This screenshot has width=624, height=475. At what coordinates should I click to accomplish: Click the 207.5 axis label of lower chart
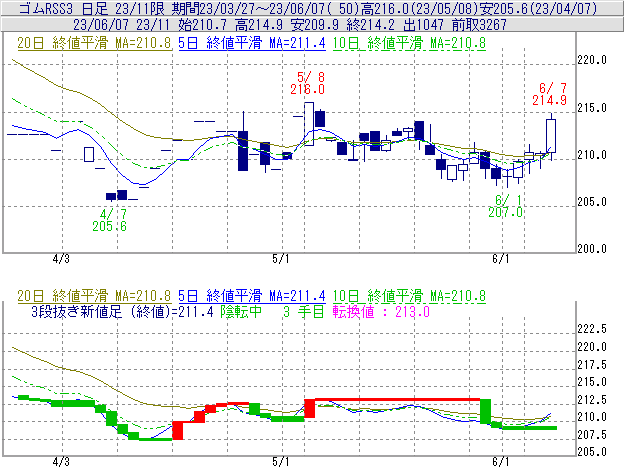pyautogui.click(x=592, y=434)
